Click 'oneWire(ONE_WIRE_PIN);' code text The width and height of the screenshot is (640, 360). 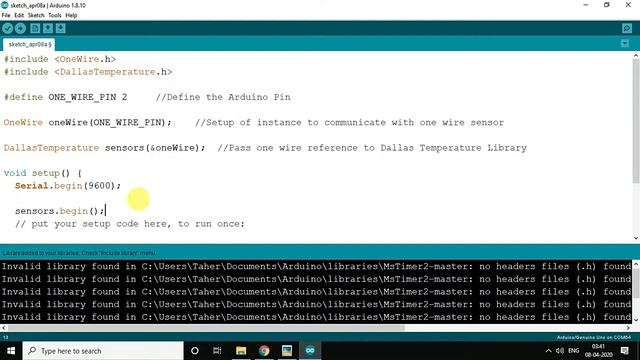pos(110,122)
